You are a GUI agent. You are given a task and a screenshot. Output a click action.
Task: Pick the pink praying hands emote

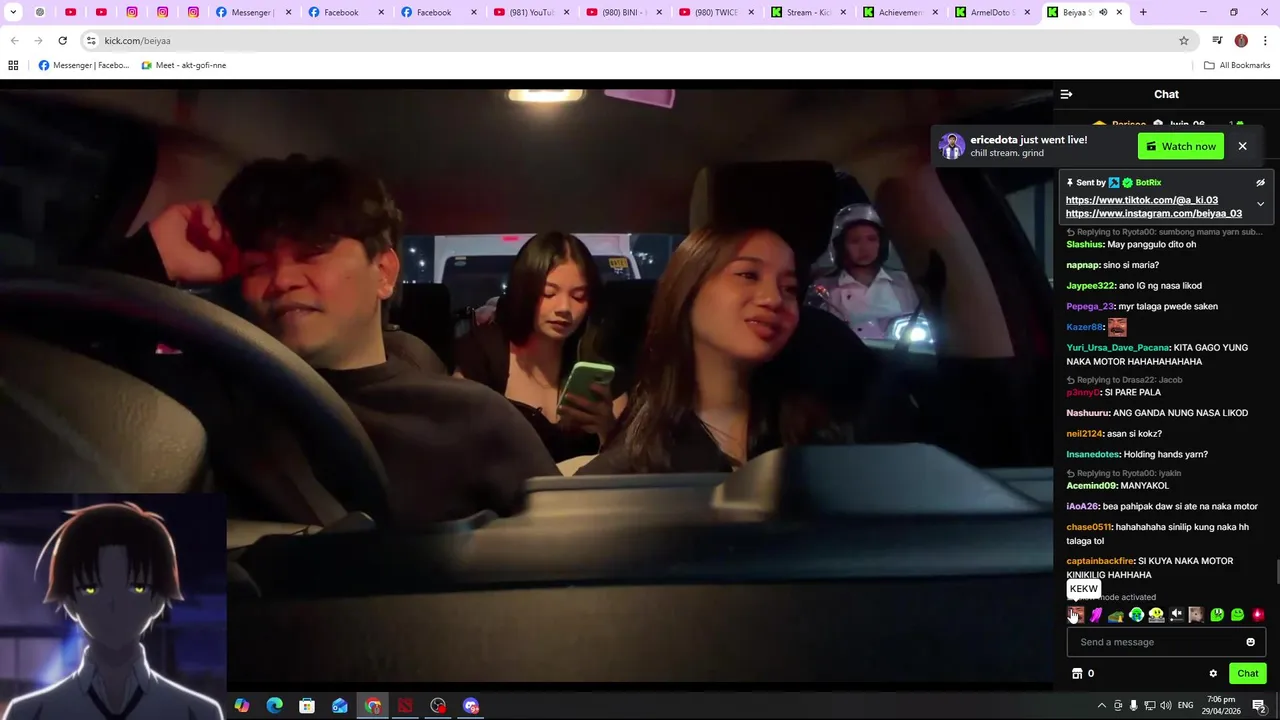click(1096, 615)
